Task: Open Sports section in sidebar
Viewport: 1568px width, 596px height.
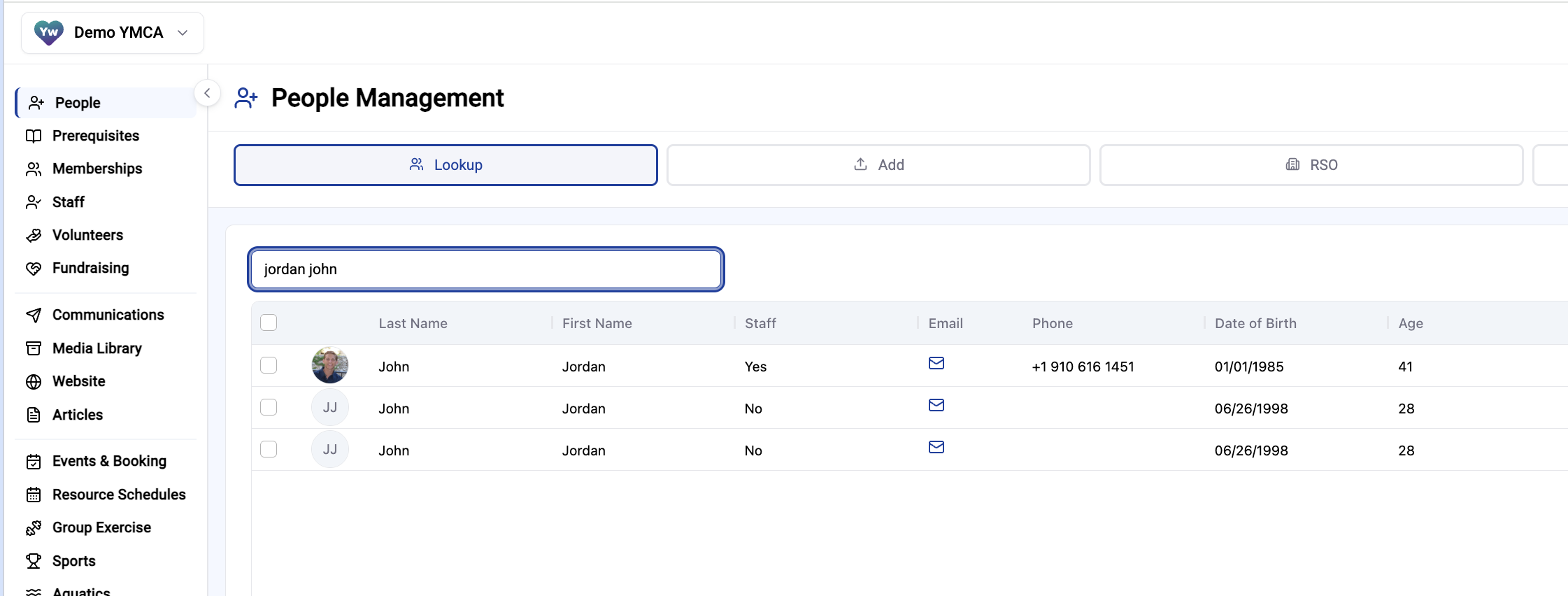Action: pyautogui.click(x=73, y=561)
